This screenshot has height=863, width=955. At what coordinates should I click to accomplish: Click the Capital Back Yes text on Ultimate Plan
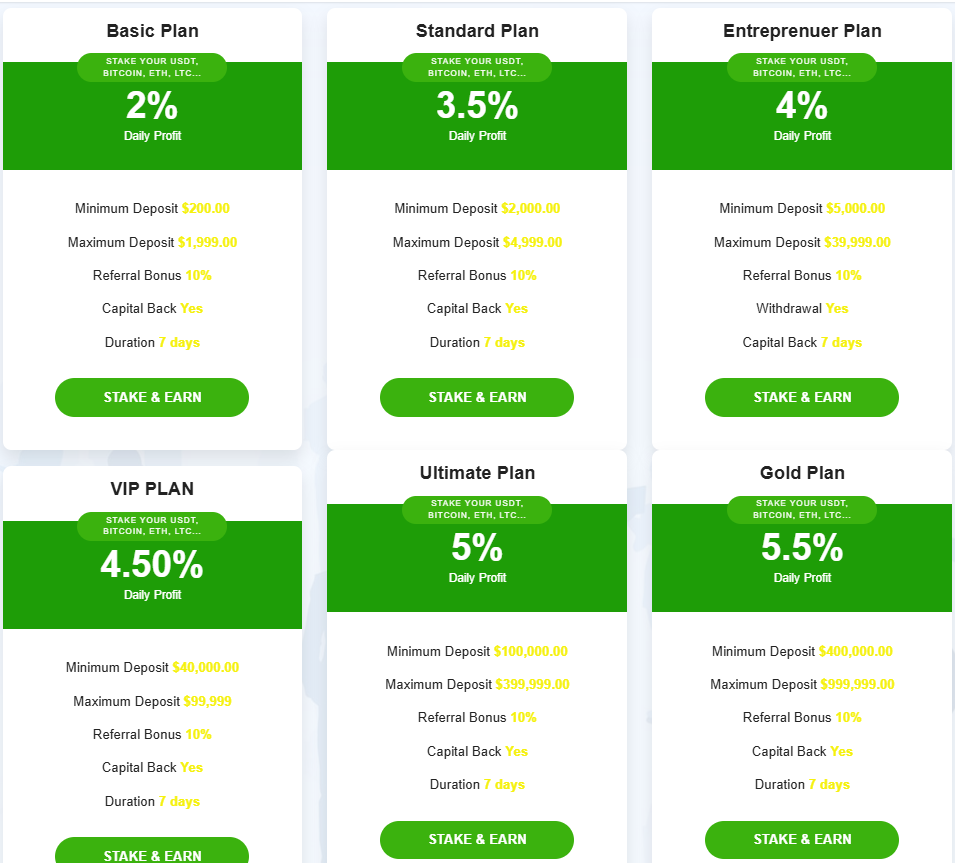click(476, 751)
